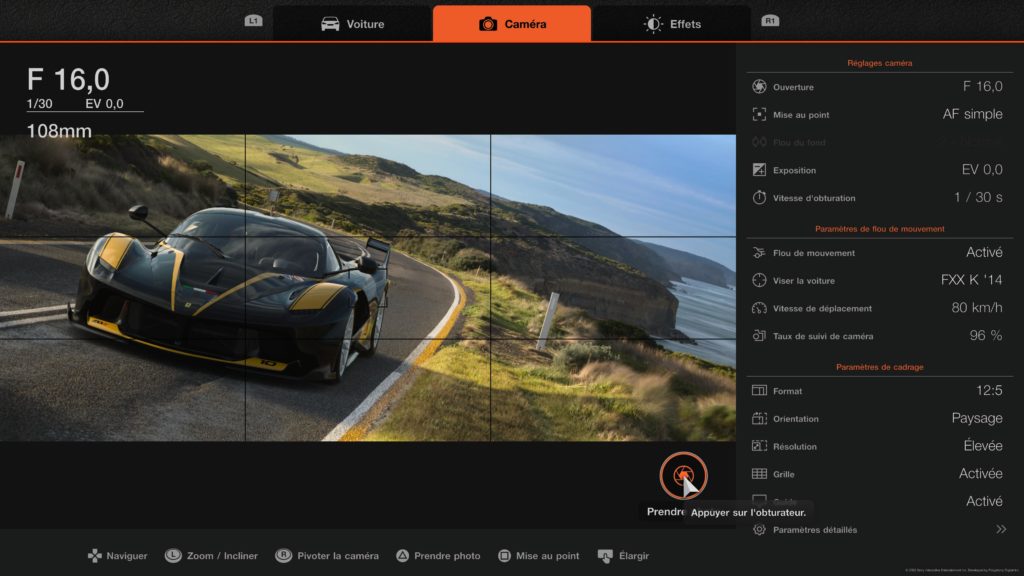This screenshot has height=576, width=1024.
Task: Click the Format aspect ratio icon
Action: pos(759,391)
